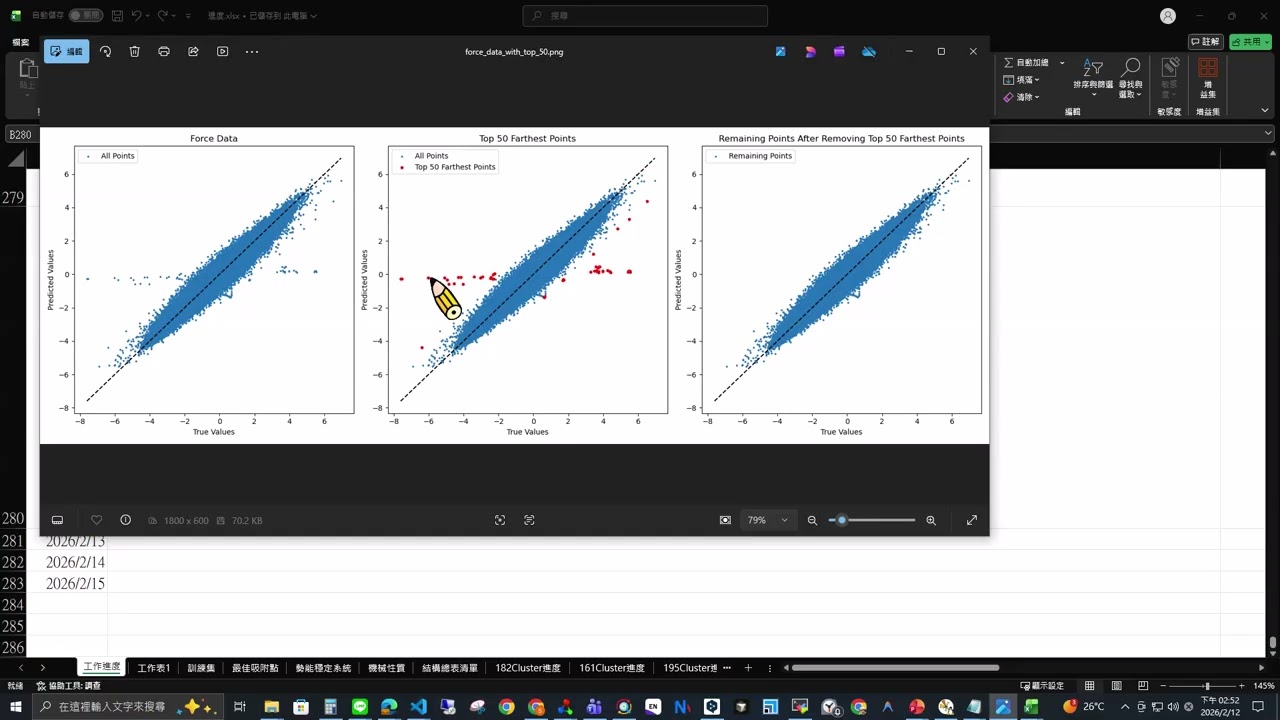Viewport: 1280px width, 720px height.
Task: Zoom out the image with the minus magnifier
Action: [x=812, y=520]
